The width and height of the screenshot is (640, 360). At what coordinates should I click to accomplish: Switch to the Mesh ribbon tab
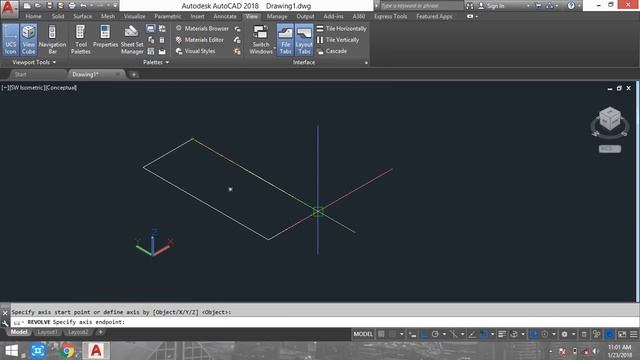(108, 16)
